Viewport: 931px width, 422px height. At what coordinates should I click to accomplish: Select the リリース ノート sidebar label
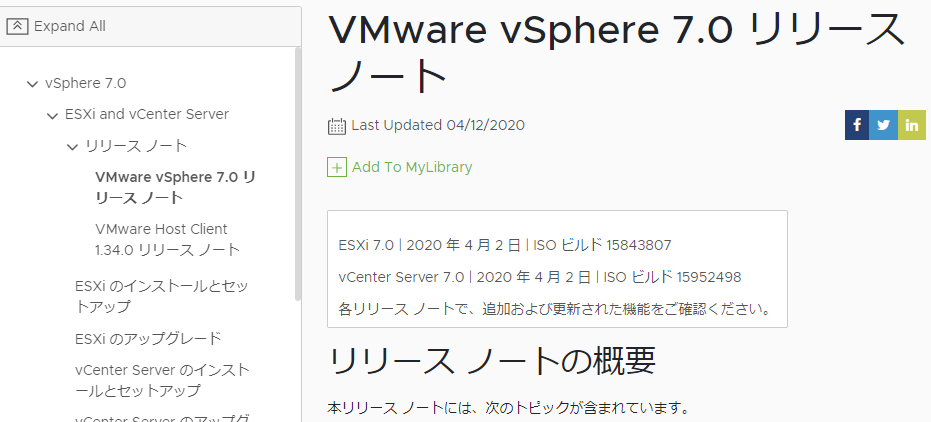click(x=137, y=146)
